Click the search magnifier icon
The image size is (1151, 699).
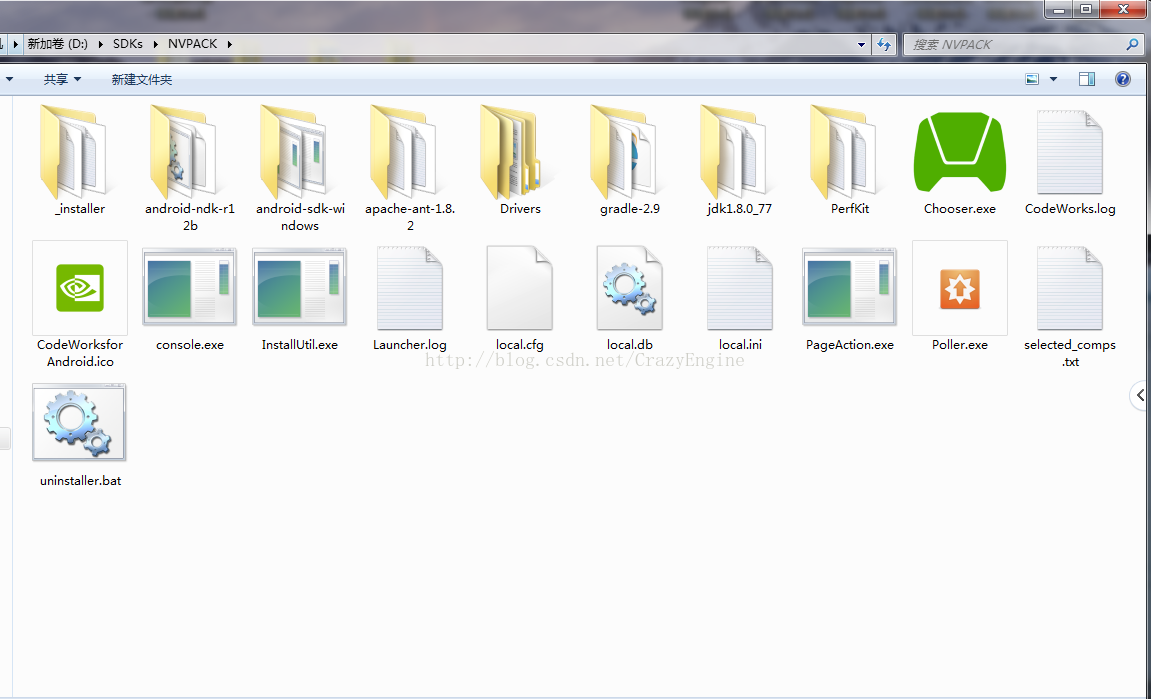tap(1133, 45)
